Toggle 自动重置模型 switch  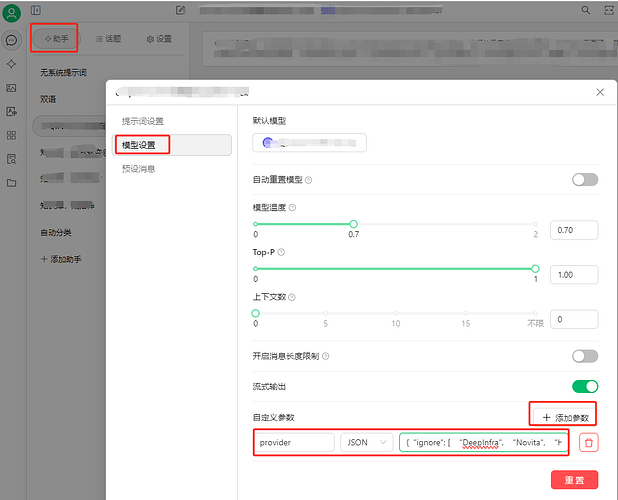585,180
